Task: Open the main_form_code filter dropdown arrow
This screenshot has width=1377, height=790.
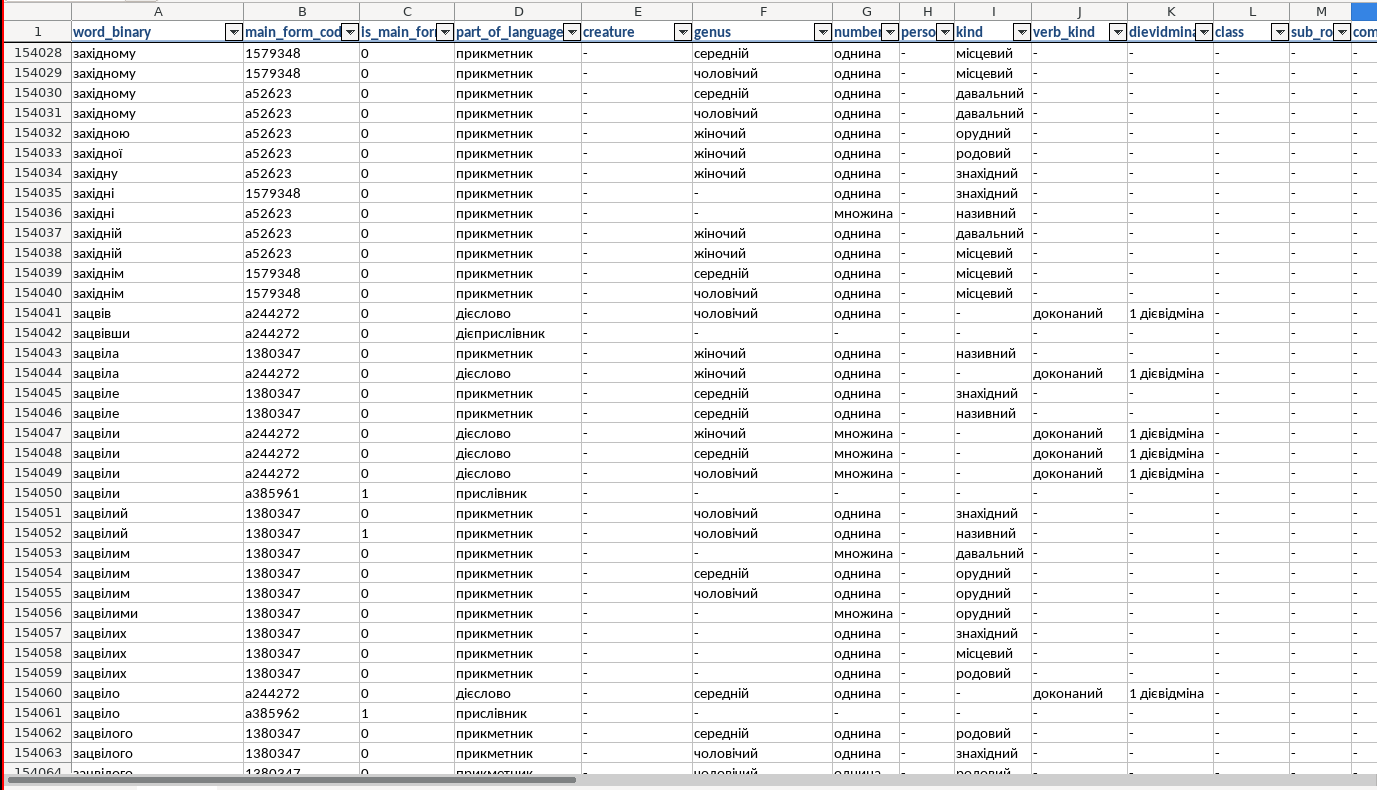Action: [350, 32]
